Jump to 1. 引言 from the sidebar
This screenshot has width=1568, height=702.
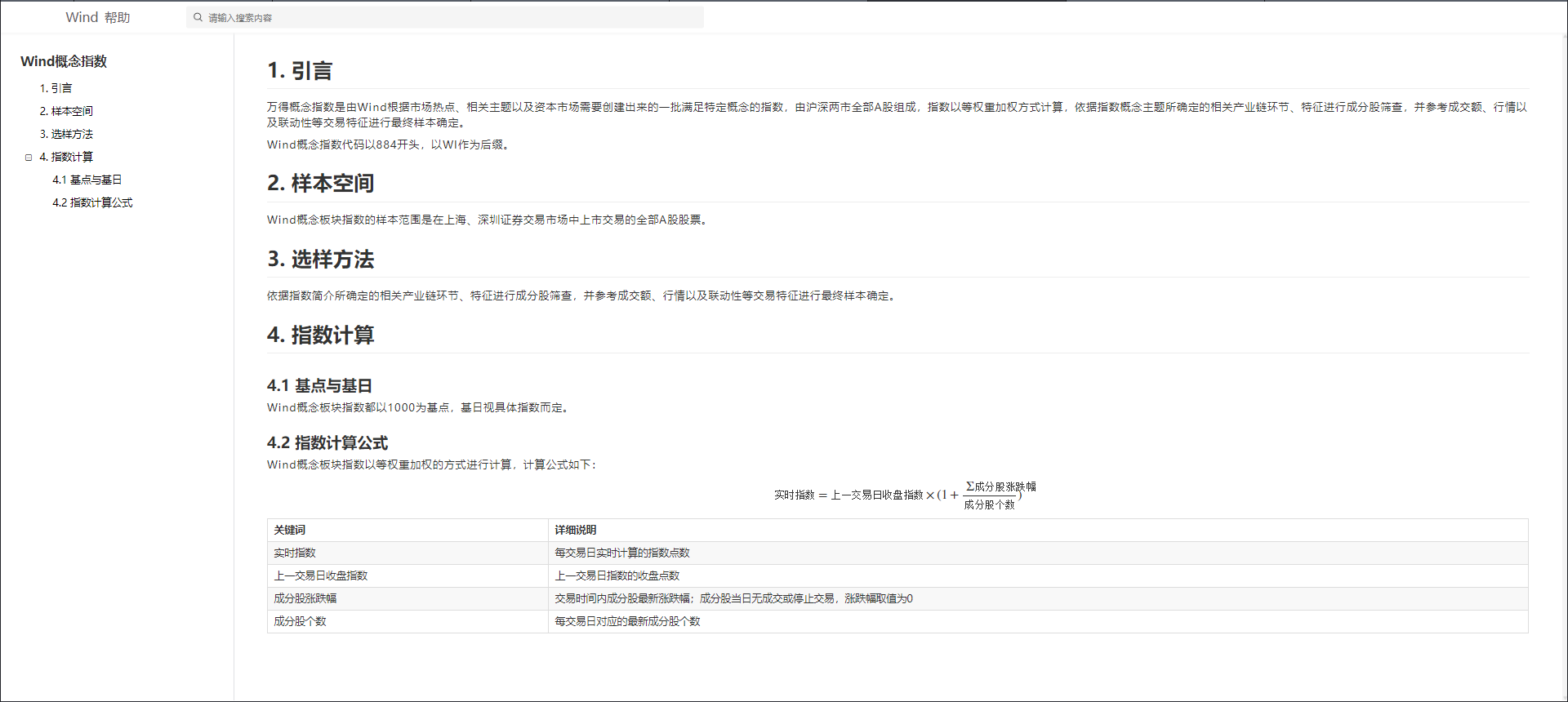[x=56, y=88]
